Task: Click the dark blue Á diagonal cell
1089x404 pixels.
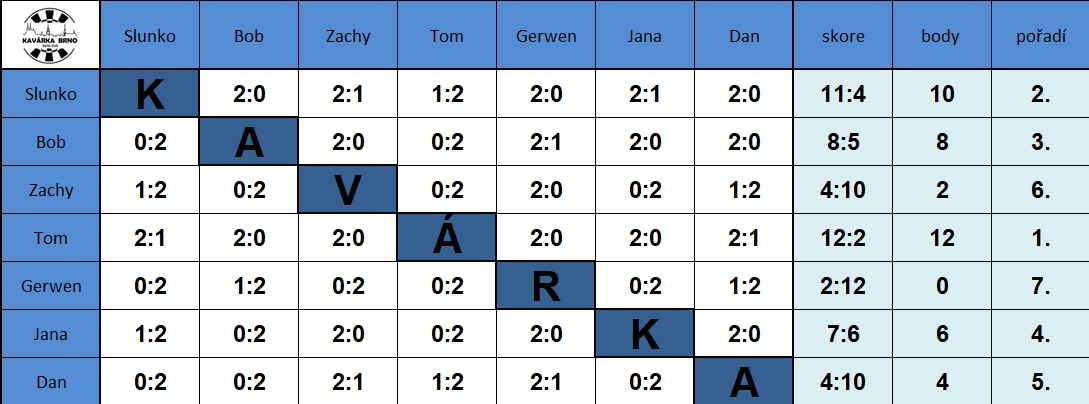Action: (x=447, y=237)
